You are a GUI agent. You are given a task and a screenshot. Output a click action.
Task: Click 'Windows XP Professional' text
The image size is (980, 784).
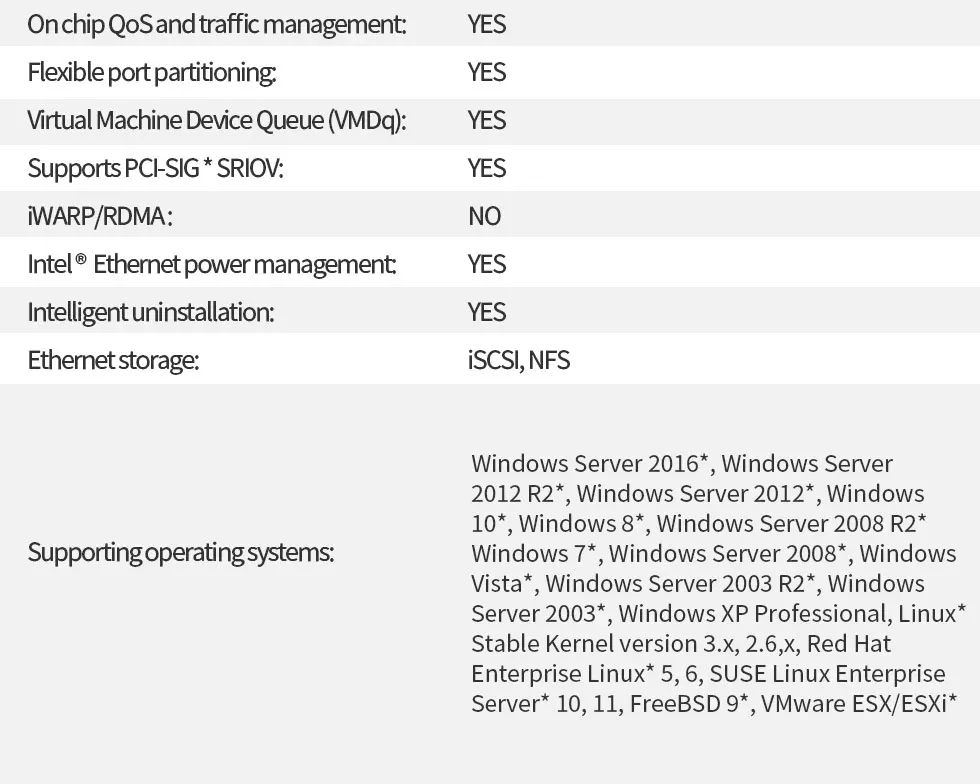pos(752,613)
